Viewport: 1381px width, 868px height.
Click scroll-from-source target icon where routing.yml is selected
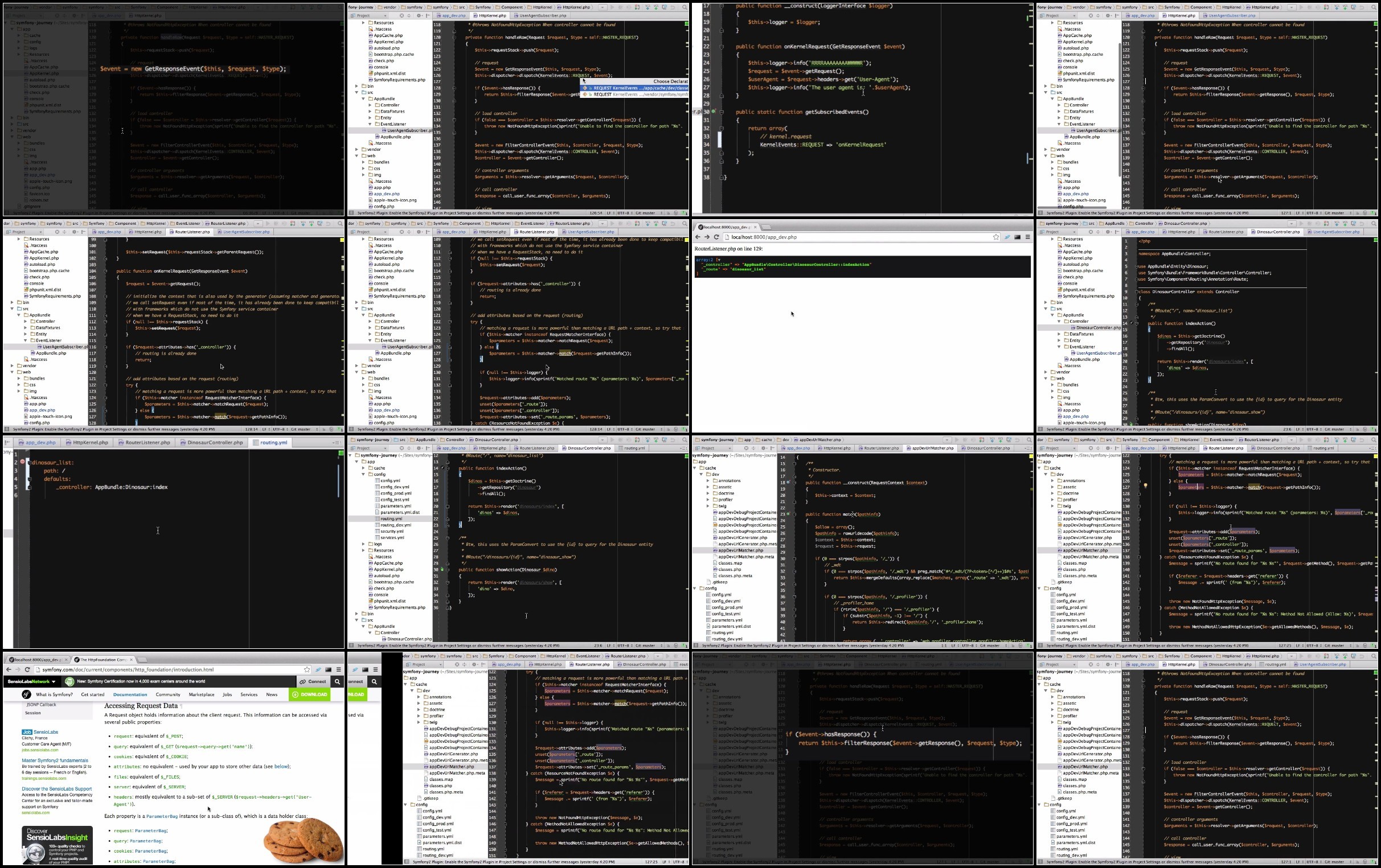(401, 449)
